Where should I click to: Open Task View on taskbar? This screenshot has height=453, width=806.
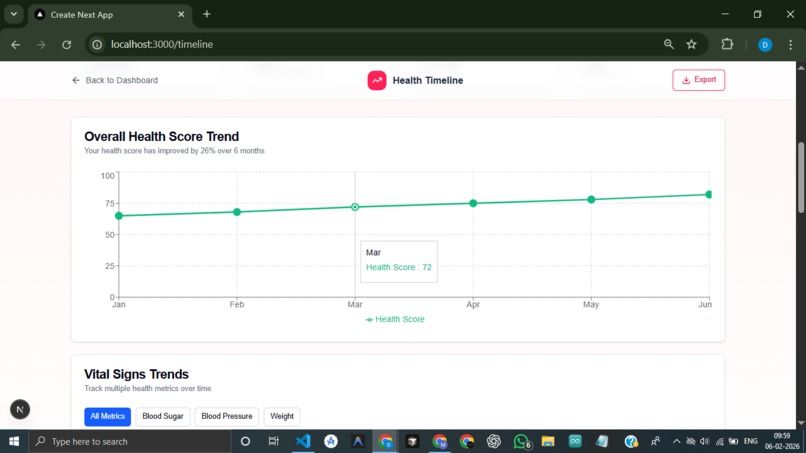coord(273,441)
